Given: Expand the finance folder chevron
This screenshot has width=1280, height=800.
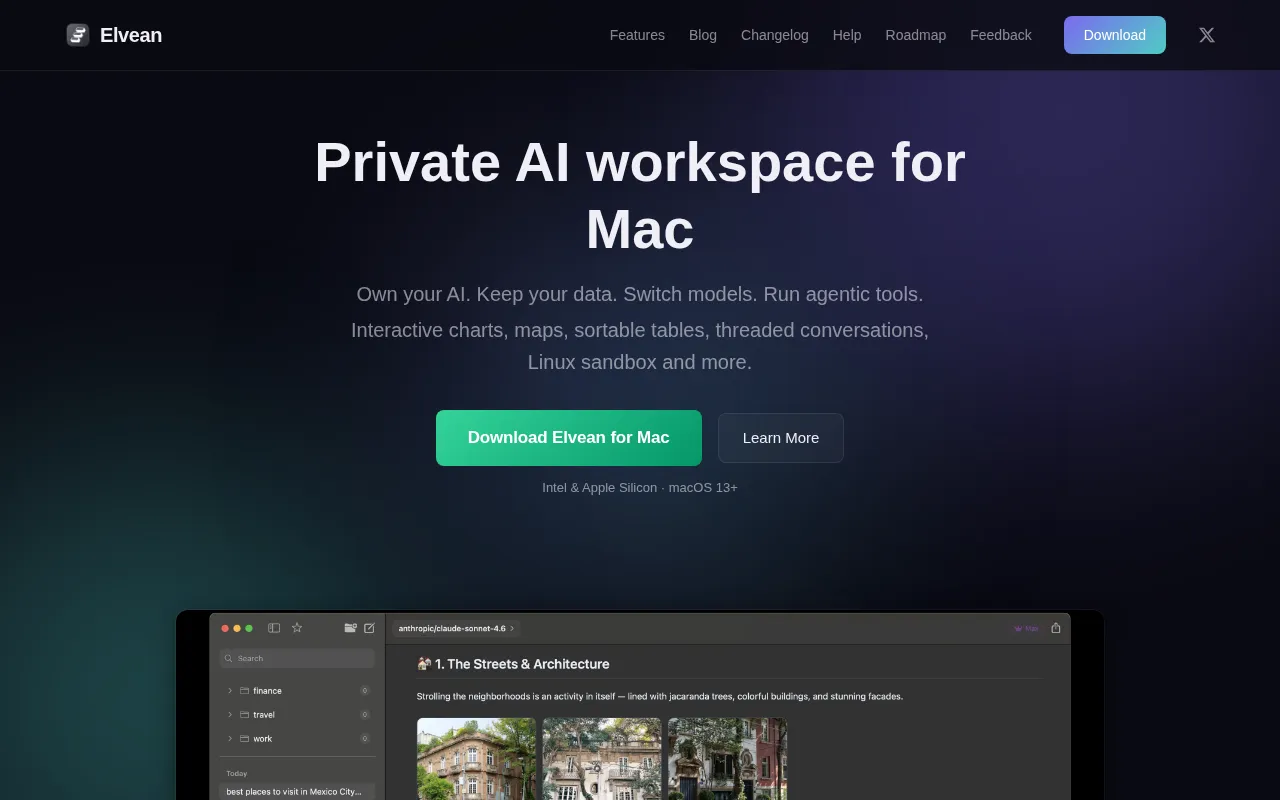Looking at the screenshot, I should pos(230,691).
